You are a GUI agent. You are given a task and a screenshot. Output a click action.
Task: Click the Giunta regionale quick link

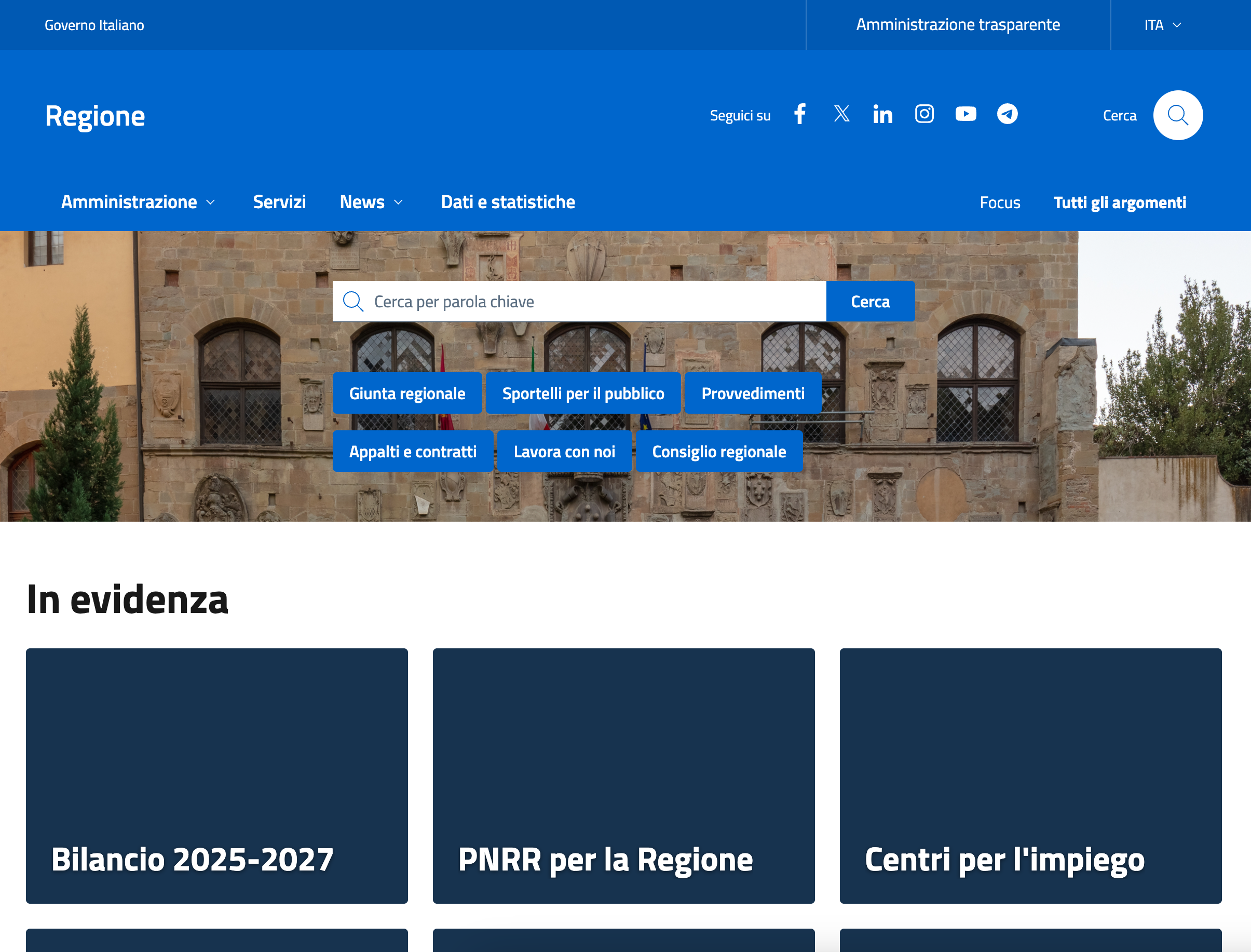click(407, 393)
